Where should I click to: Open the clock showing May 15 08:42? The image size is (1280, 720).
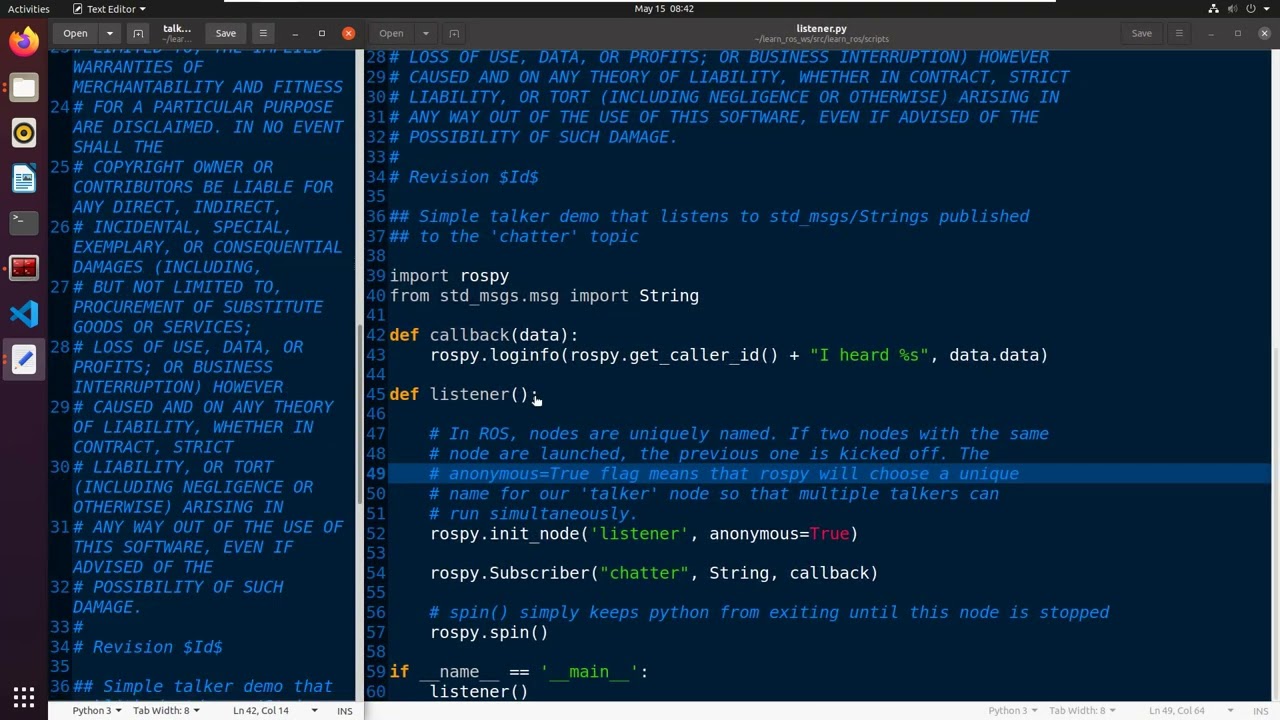tap(664, 9)
